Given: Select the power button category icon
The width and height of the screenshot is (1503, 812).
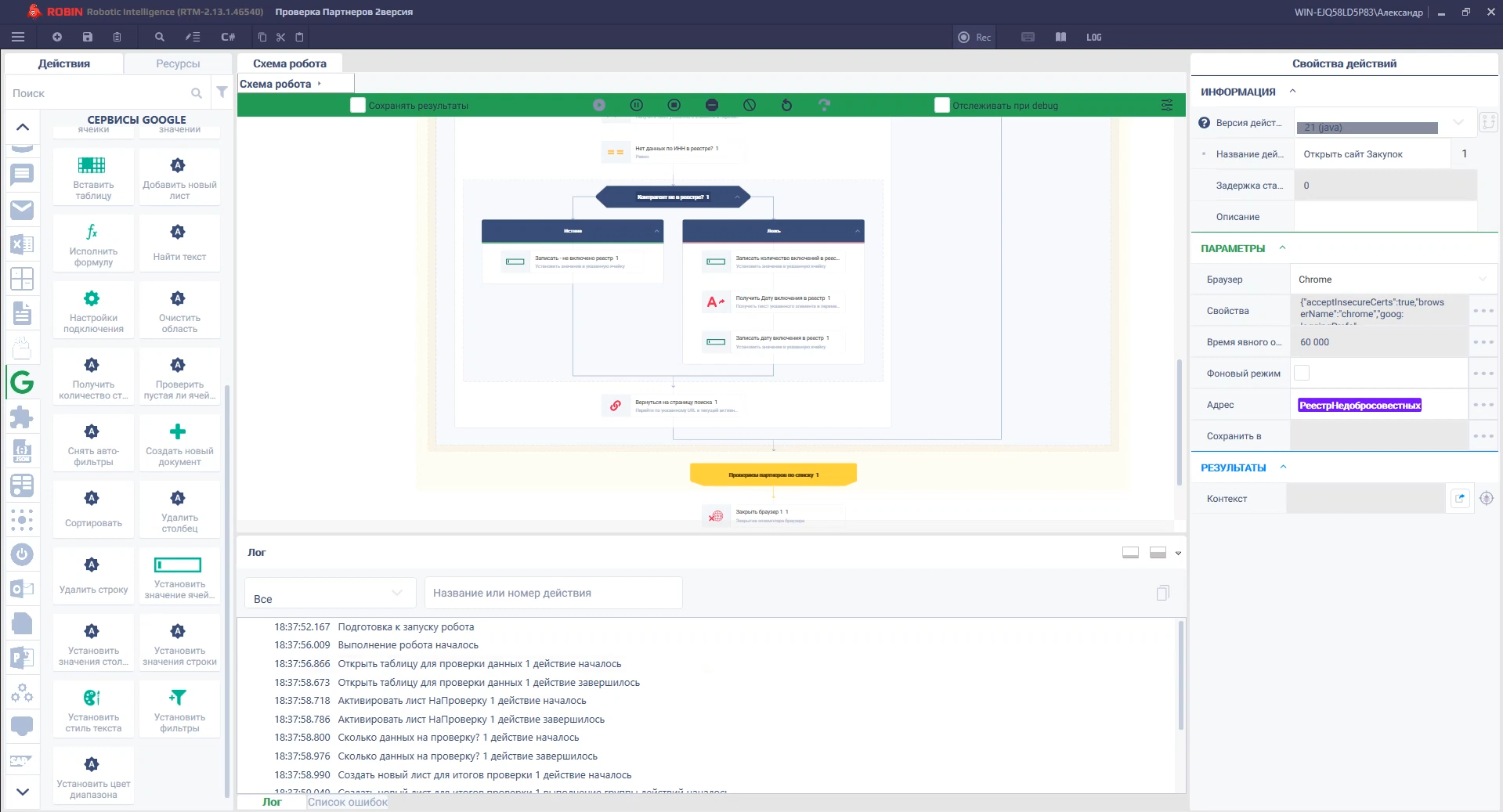Looking at the screenshot, I should click(x=22, y=554).
